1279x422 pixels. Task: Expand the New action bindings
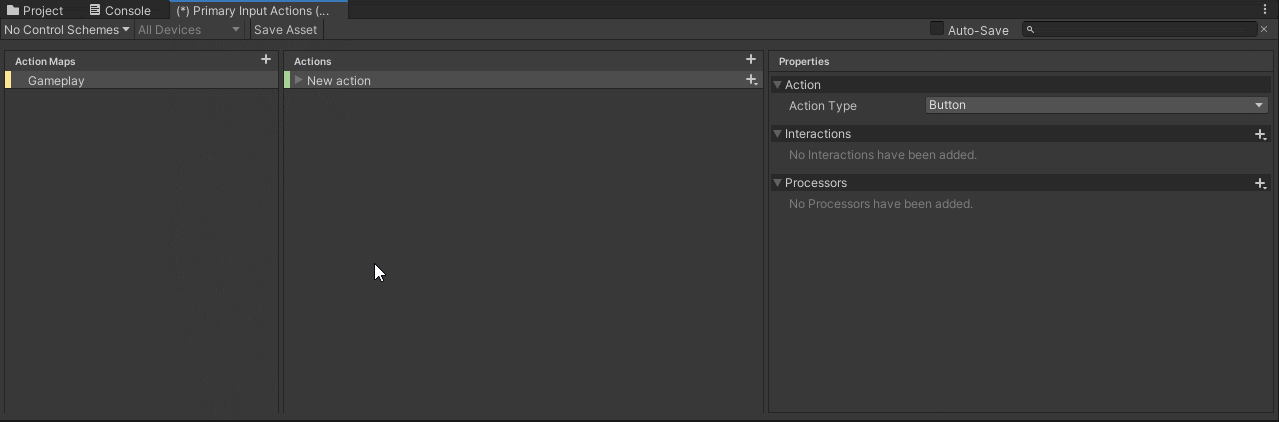point(298,80)
